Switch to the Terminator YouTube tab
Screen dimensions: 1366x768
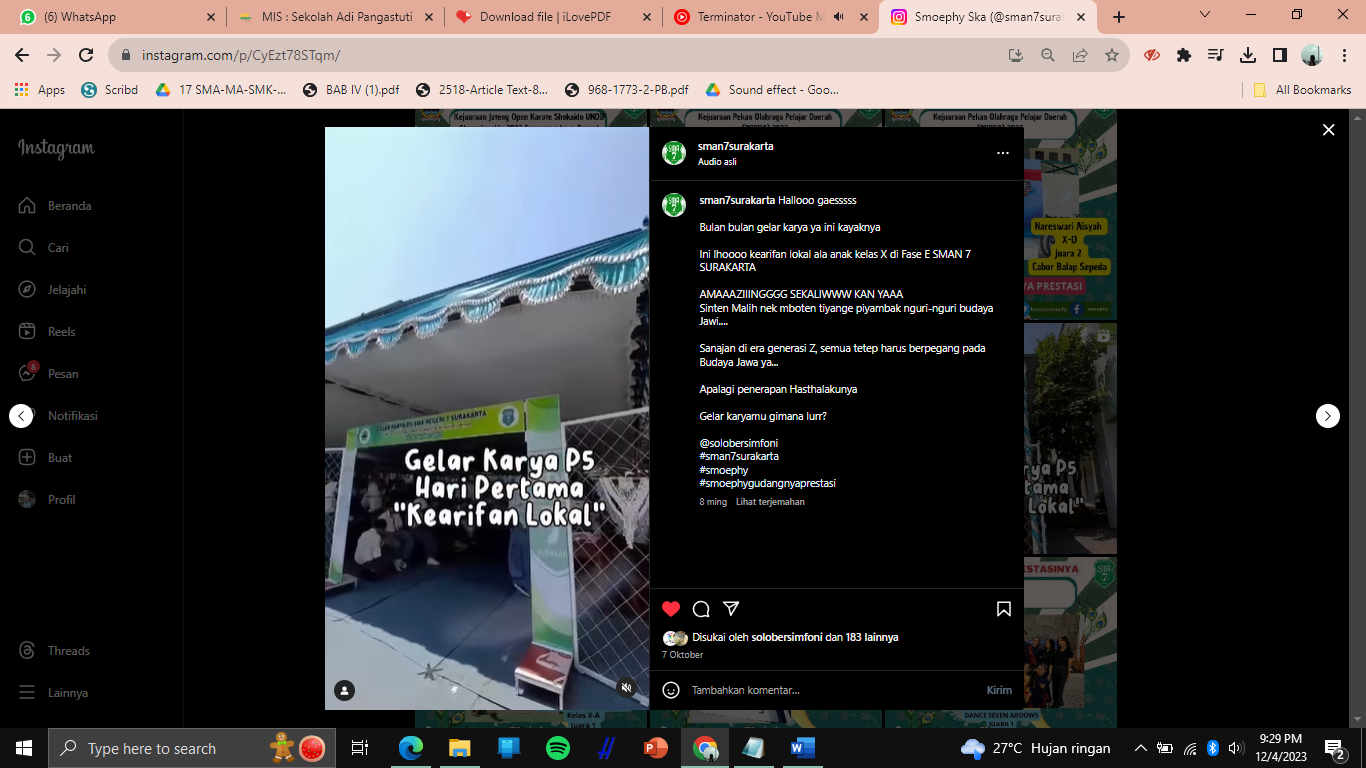click(755, 17)
